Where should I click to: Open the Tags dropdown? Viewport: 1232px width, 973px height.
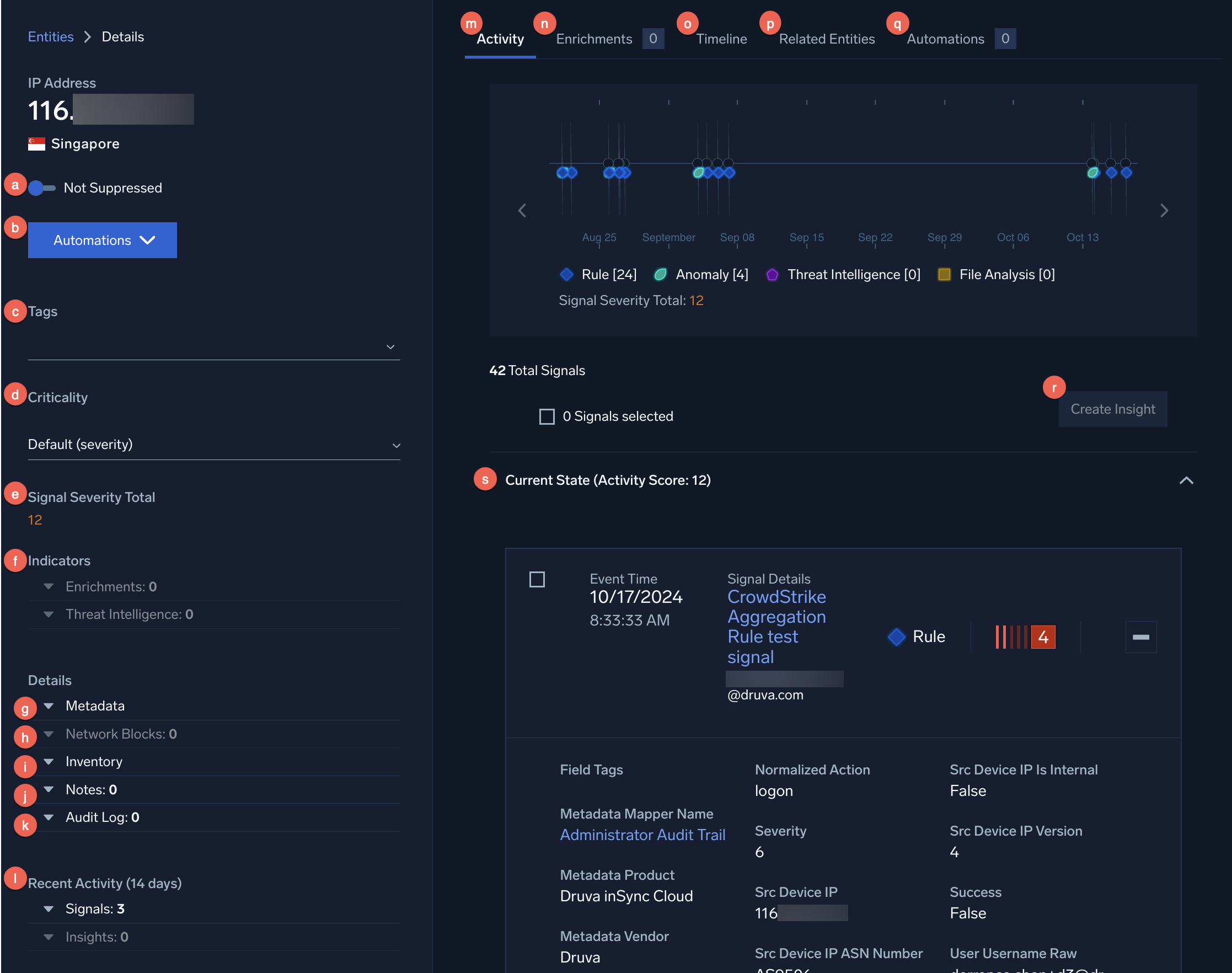coord(390,346)
